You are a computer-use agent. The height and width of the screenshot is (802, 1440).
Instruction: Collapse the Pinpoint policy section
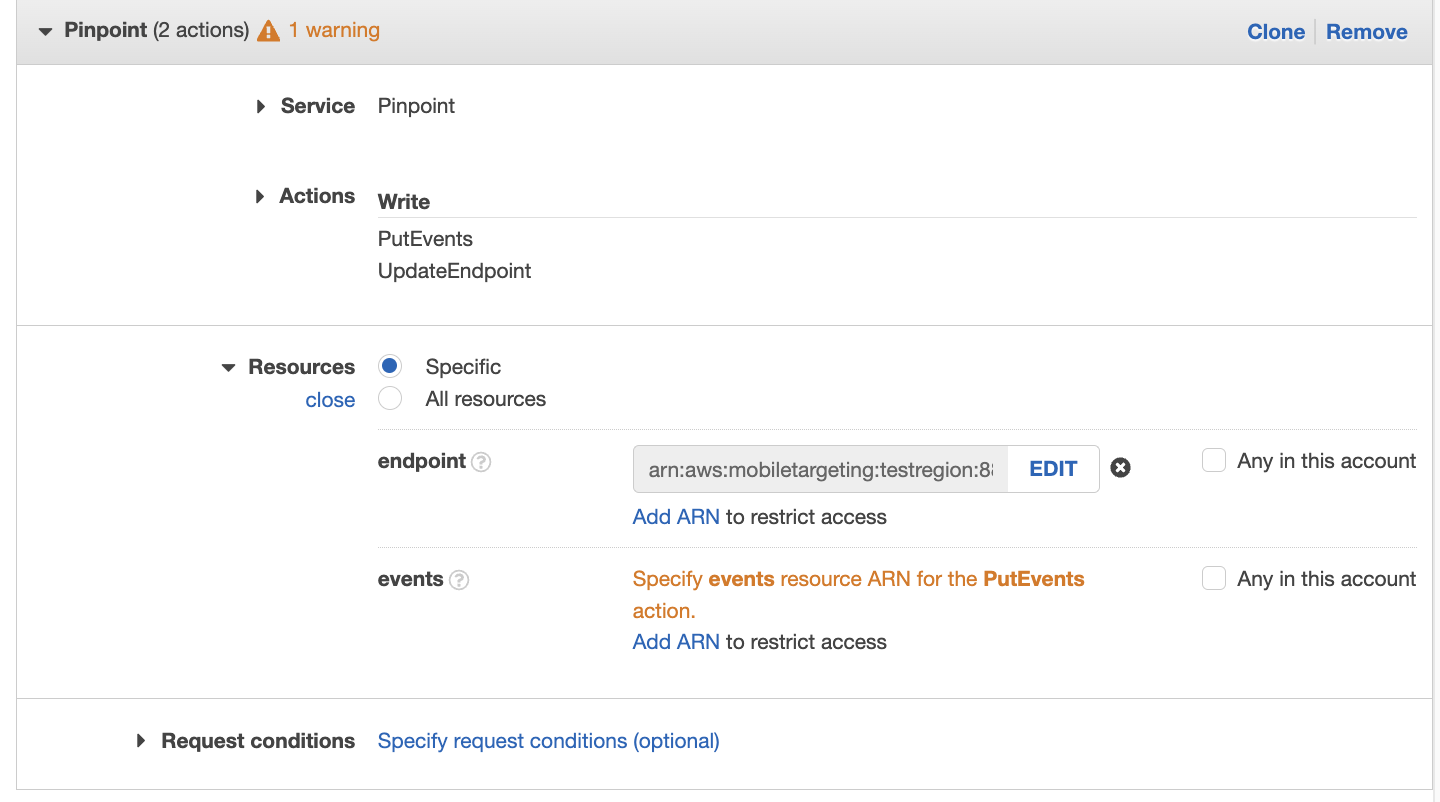coord(44,30)
